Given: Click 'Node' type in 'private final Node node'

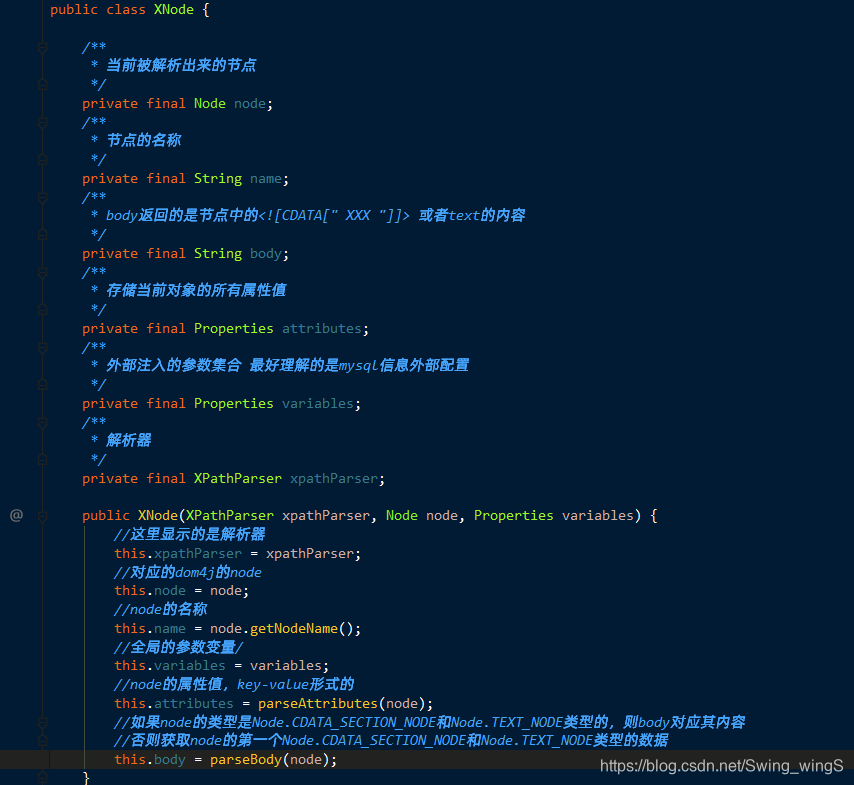Looking at the screenshot, I should (210, 104).
